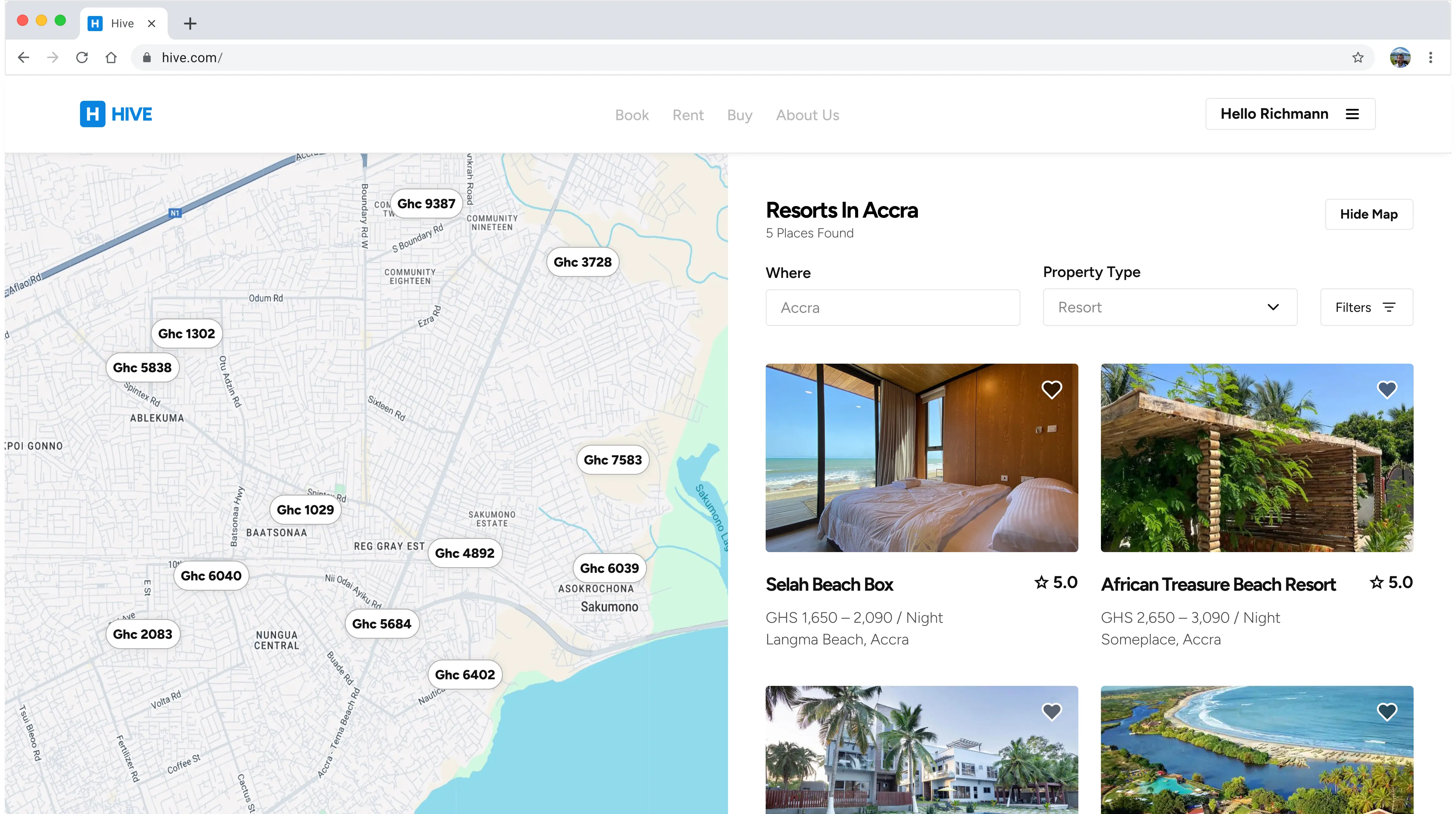Open the aerial lagoon listing photo

[x=1256, y=750]
